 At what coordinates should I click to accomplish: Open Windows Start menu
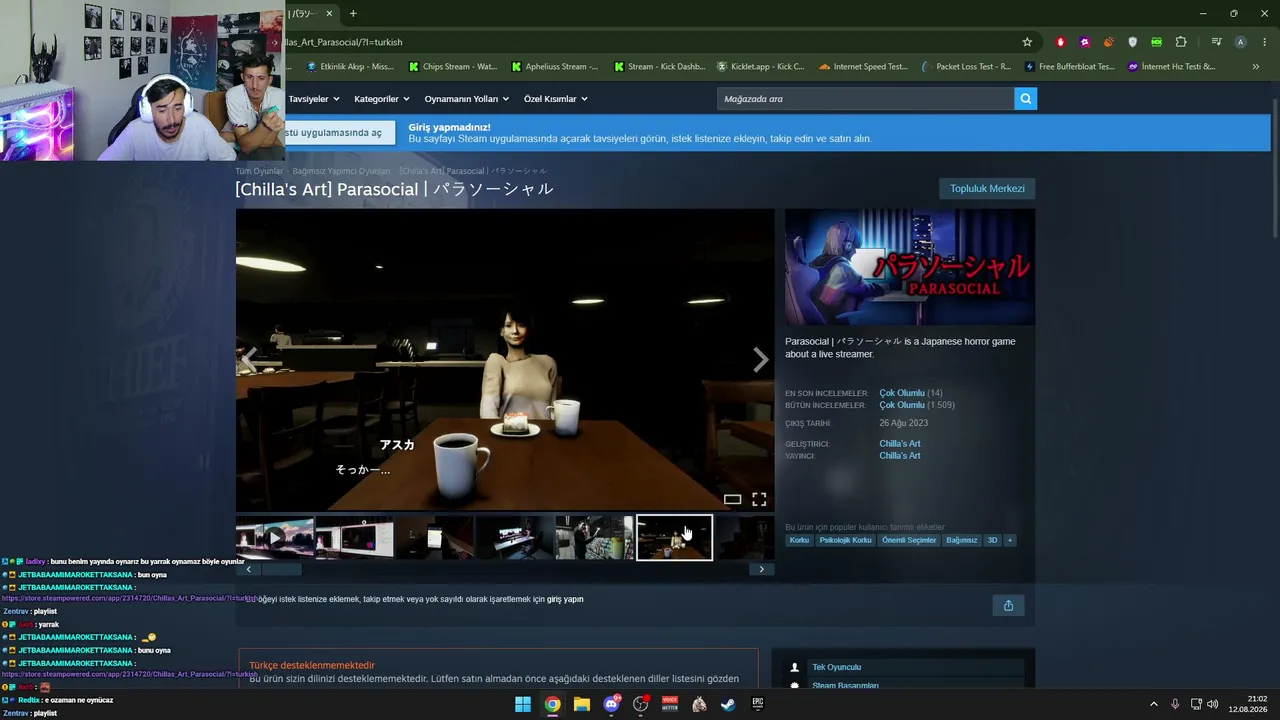pos(523,704)
